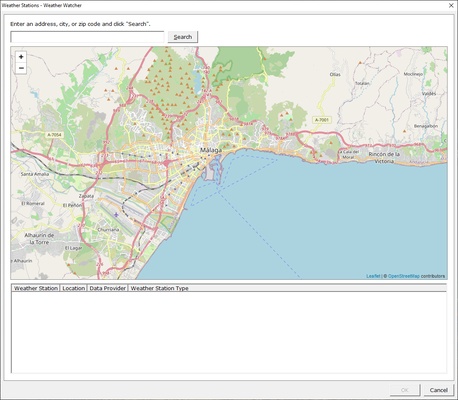Click the Málaga city label on map
This screenshot has height=400, width=458.
tap(211, 150)
